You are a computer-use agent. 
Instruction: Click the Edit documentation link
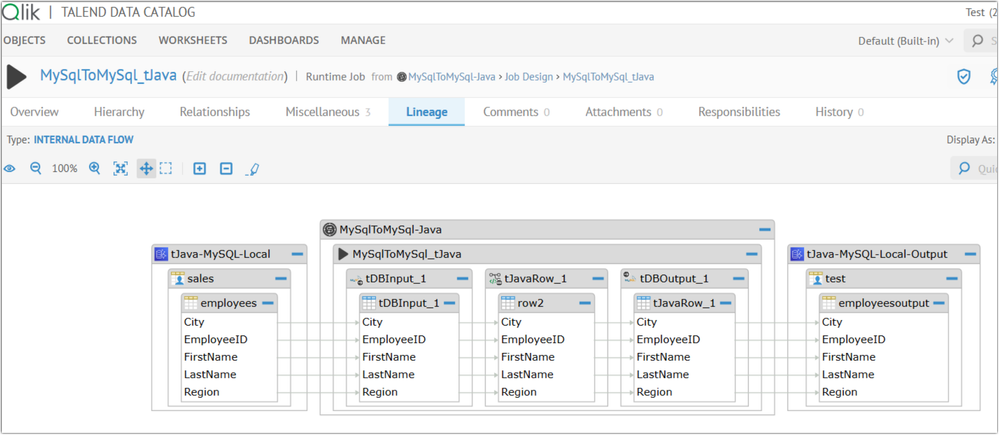click(234, 77)
